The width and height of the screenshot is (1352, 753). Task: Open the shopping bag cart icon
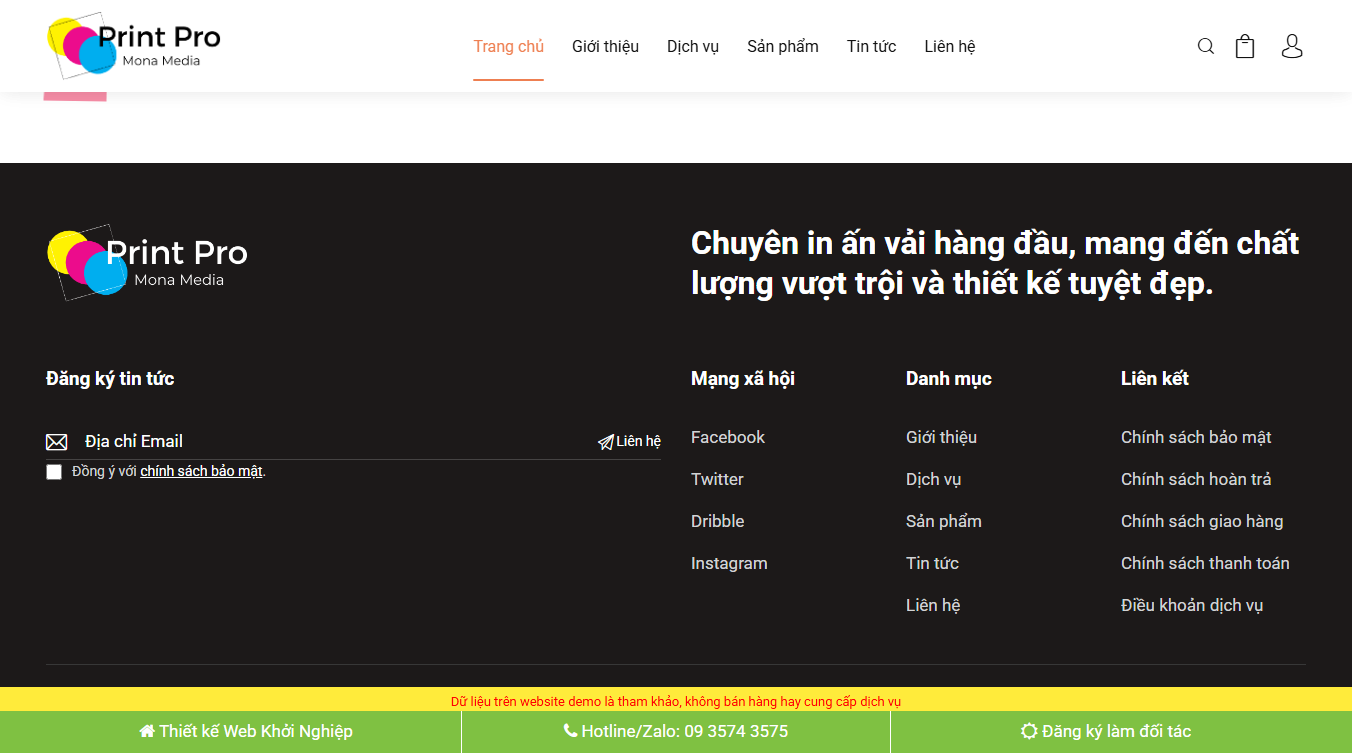coord(1245,46)
